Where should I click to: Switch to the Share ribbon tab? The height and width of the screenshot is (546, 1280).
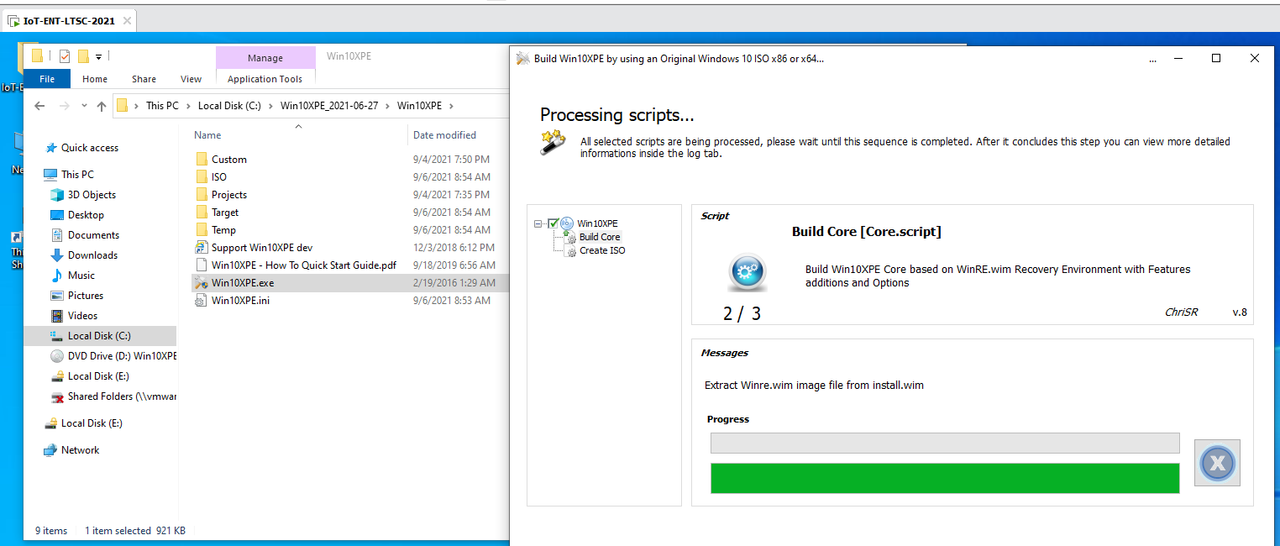click(x=144, y=79)
